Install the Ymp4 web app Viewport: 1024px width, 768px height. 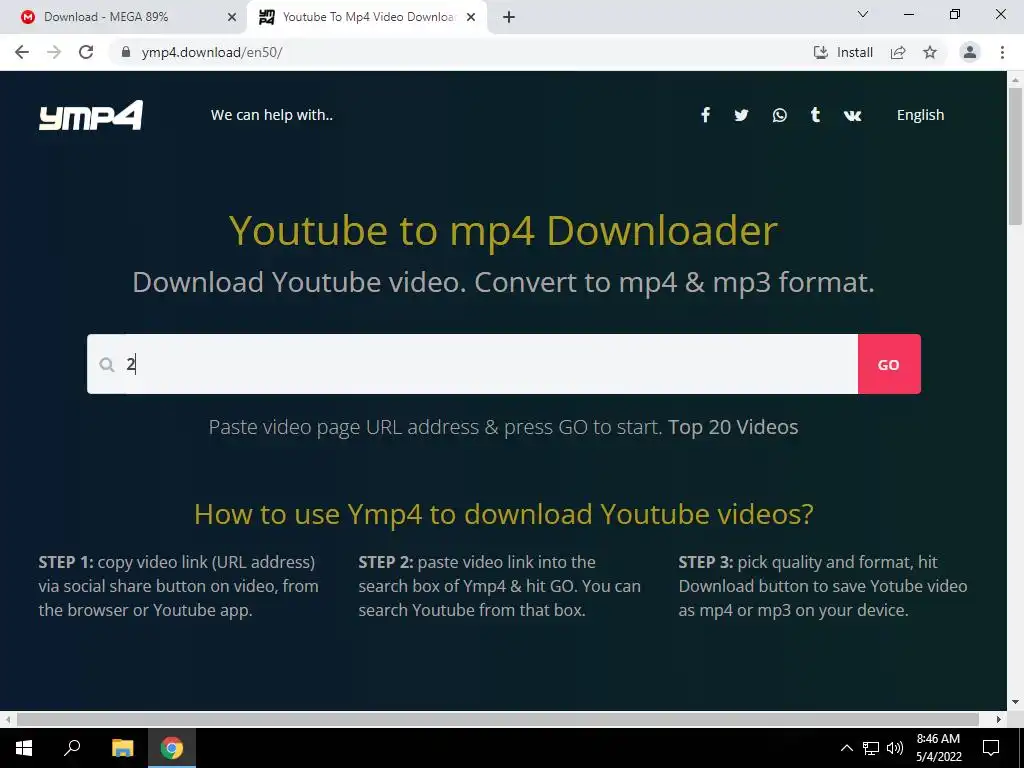[x=843, y=52]
